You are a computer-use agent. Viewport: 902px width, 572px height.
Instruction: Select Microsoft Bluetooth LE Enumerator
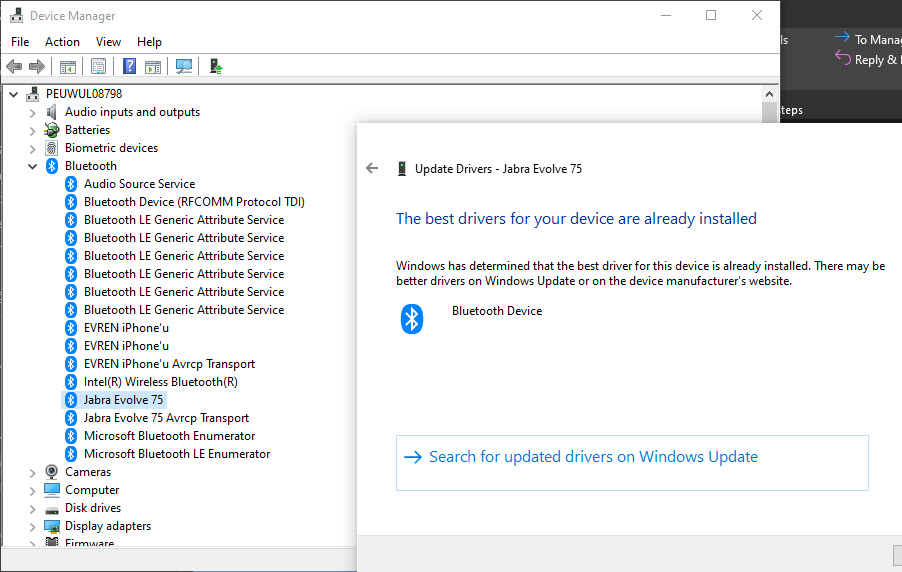pyautogui.click(x=177, y=454)
